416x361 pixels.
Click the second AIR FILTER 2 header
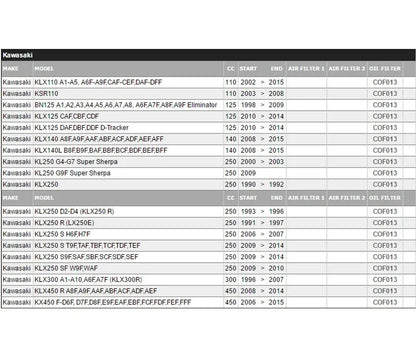click(347, 198)
